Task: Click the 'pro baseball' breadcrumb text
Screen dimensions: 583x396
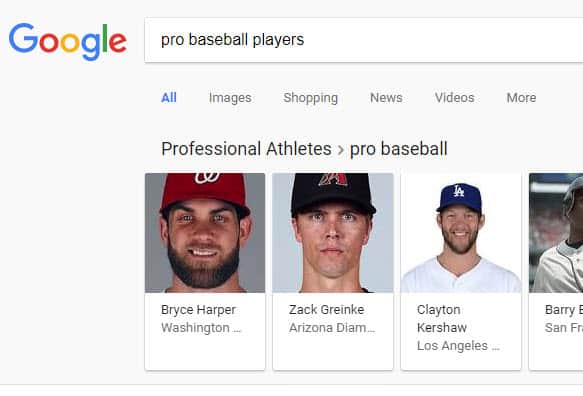Action: coord(399,149)
